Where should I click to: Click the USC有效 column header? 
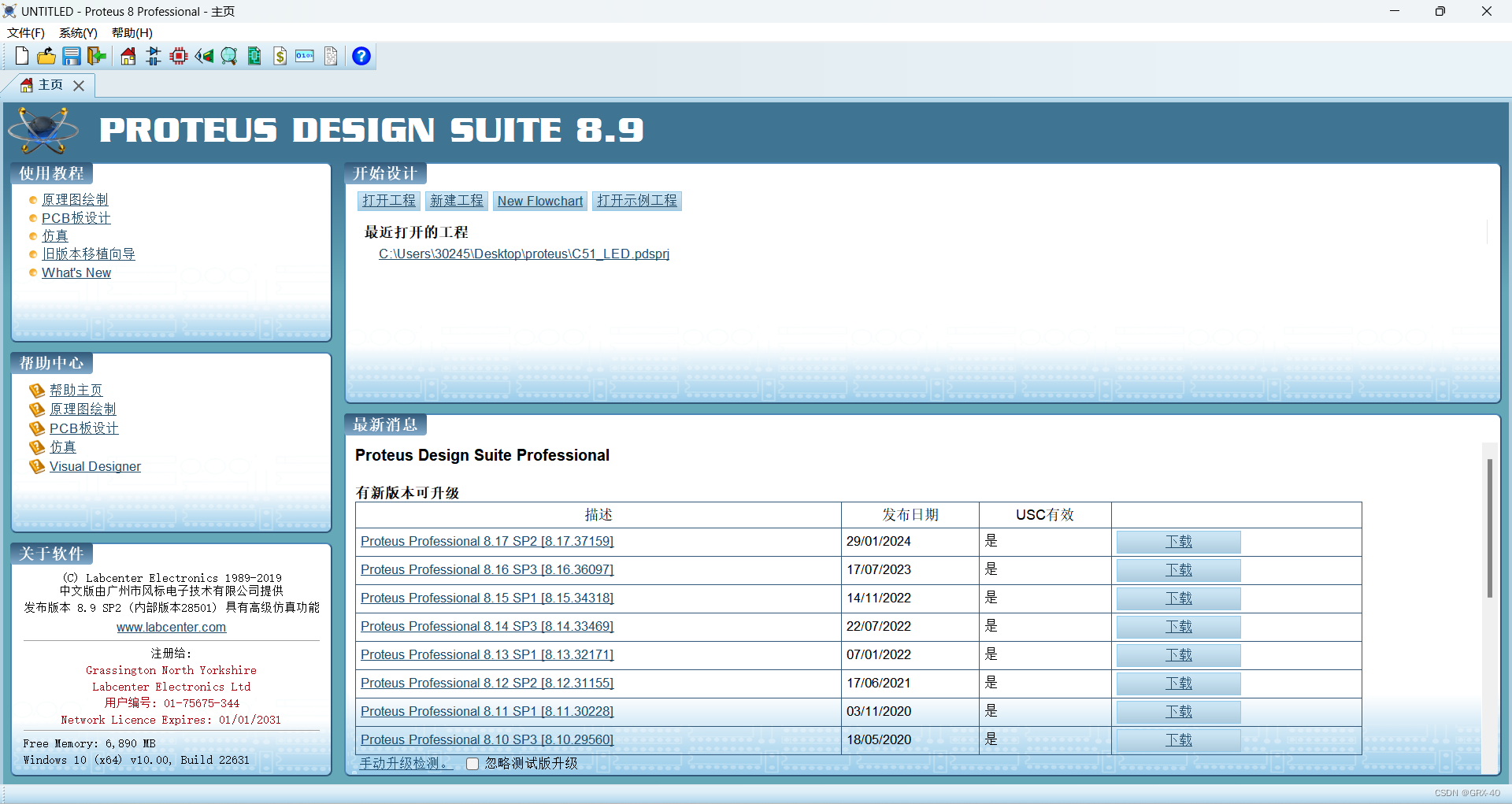coord(1045,515)
